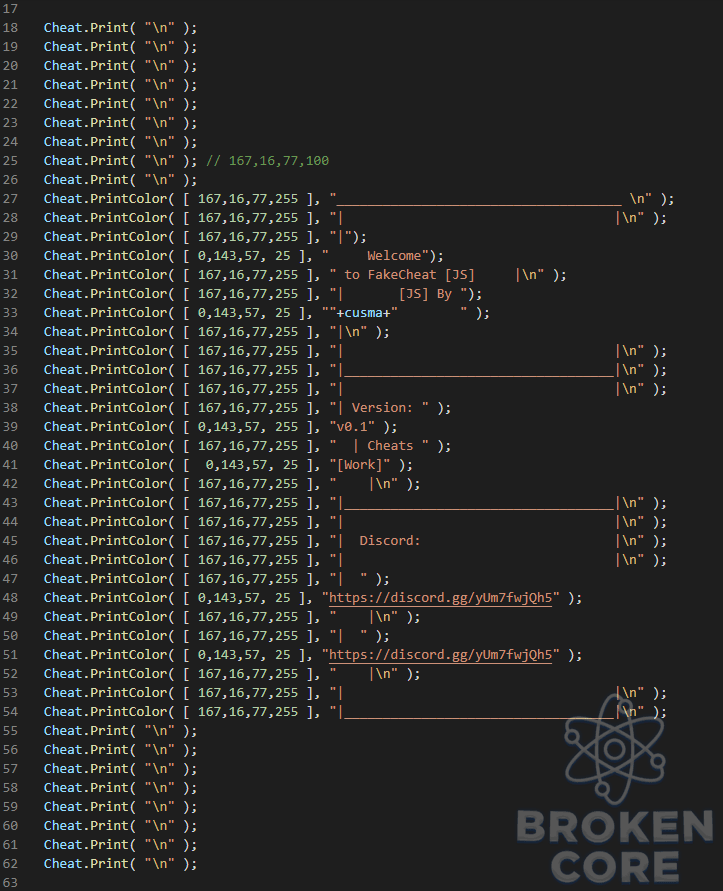The height and width of the screenshot is (891, 723).
Task: Click line number 48
Action: click(10, 598)
